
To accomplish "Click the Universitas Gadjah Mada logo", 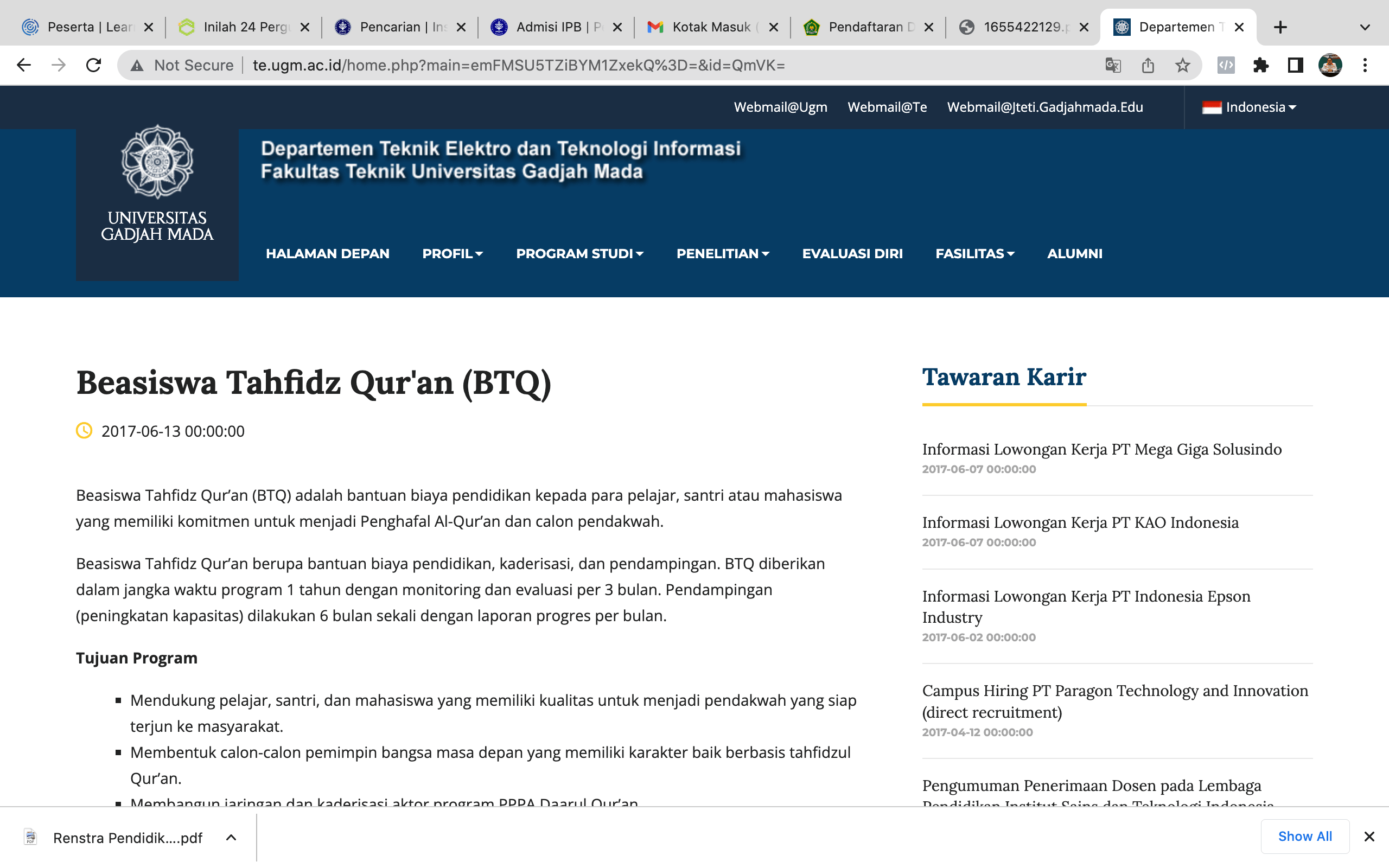I will point(157,184).
